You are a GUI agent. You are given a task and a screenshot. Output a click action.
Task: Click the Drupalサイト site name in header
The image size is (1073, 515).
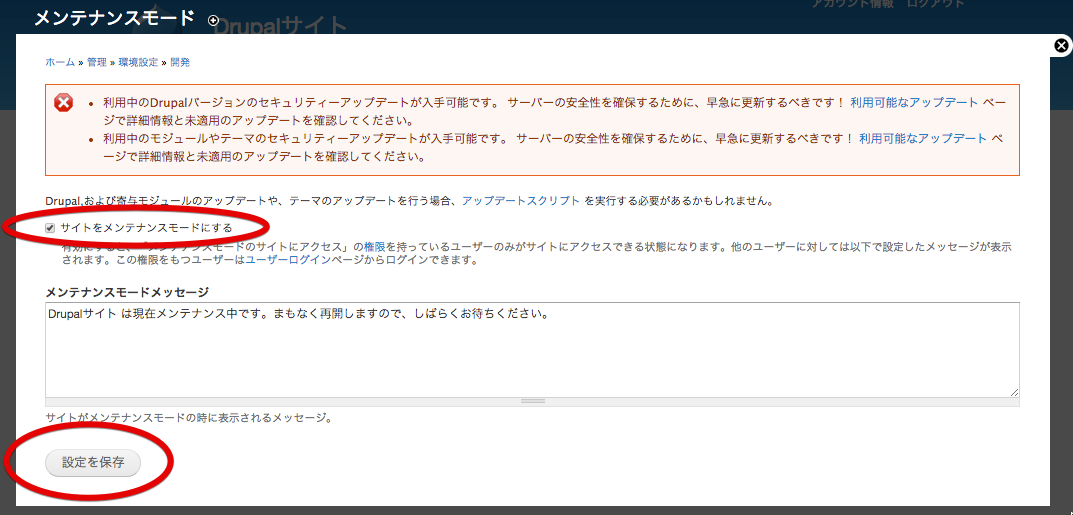[x=280, y=25]
